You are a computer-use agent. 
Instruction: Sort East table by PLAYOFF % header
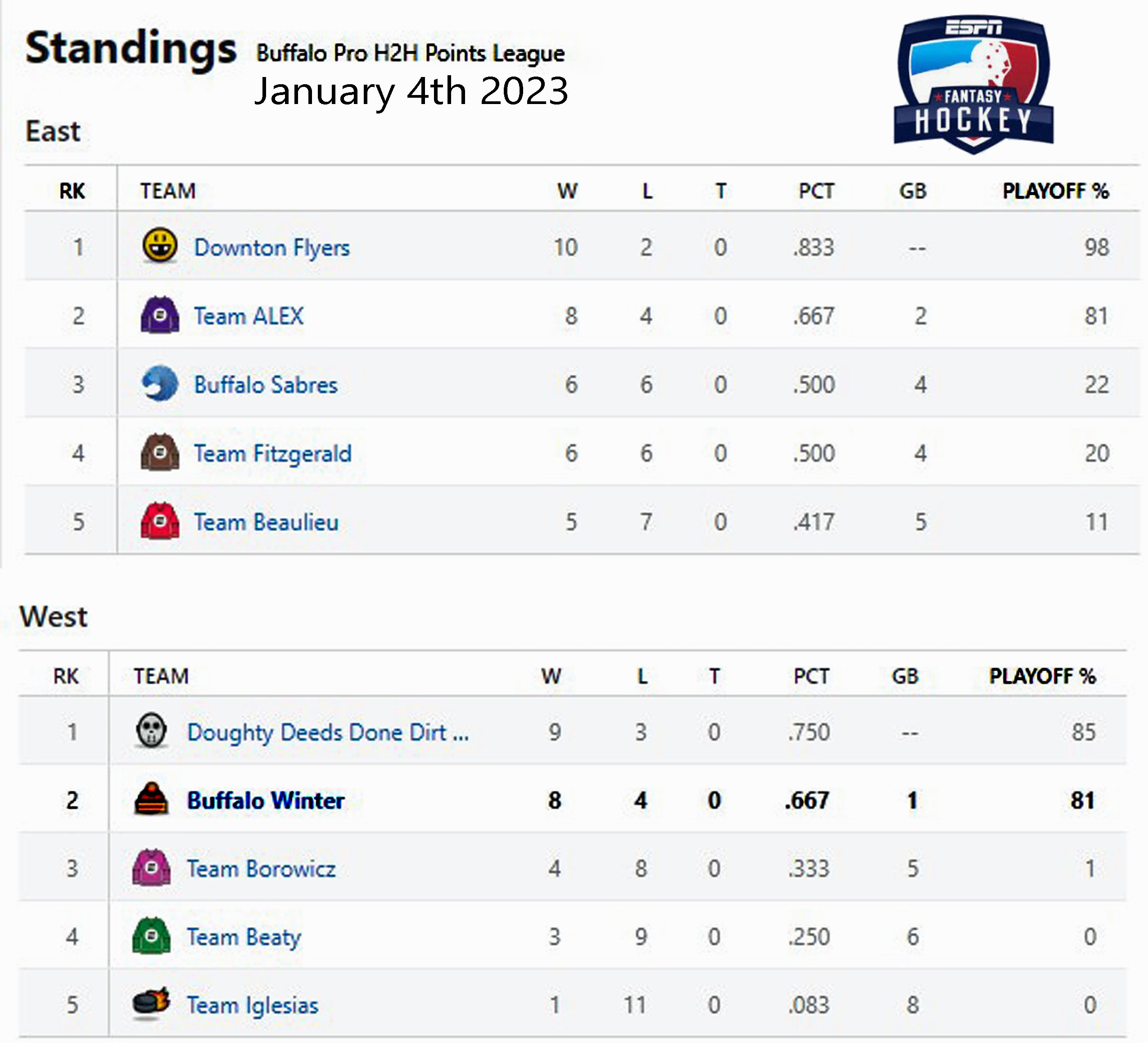pyautogui.click(x=1055, y=191)
